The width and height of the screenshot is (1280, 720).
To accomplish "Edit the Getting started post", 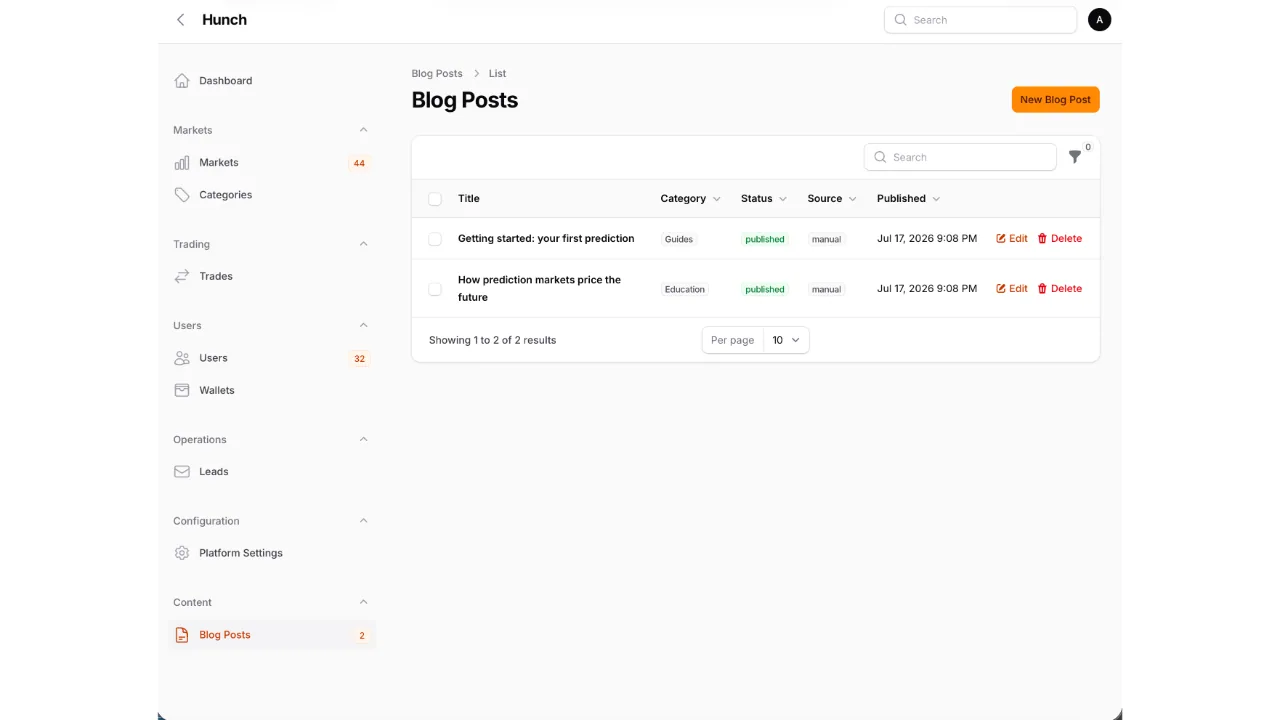I will [1011, 239].
